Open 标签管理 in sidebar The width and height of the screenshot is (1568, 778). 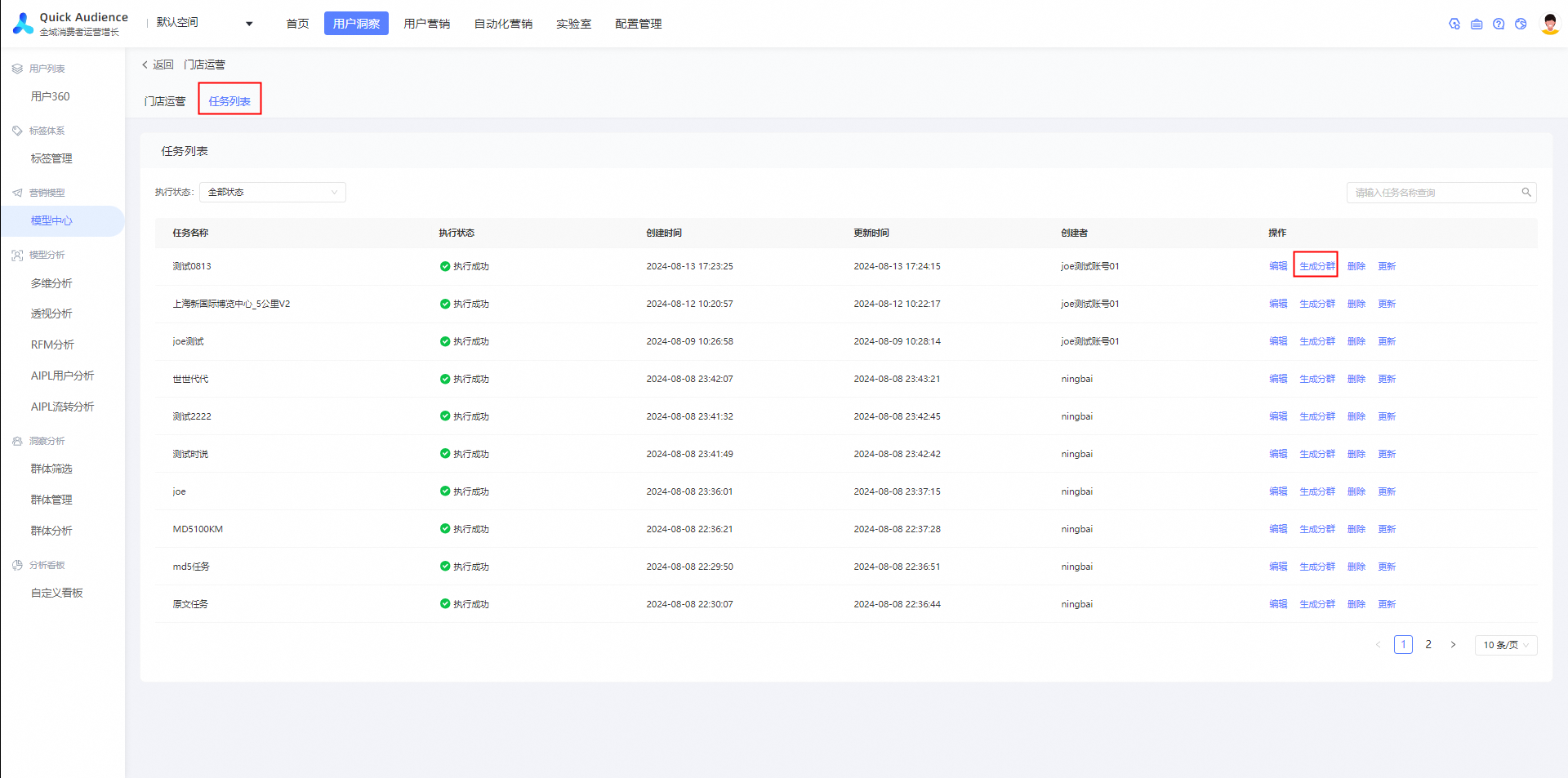pyautogui.click(x=51, y=158)
